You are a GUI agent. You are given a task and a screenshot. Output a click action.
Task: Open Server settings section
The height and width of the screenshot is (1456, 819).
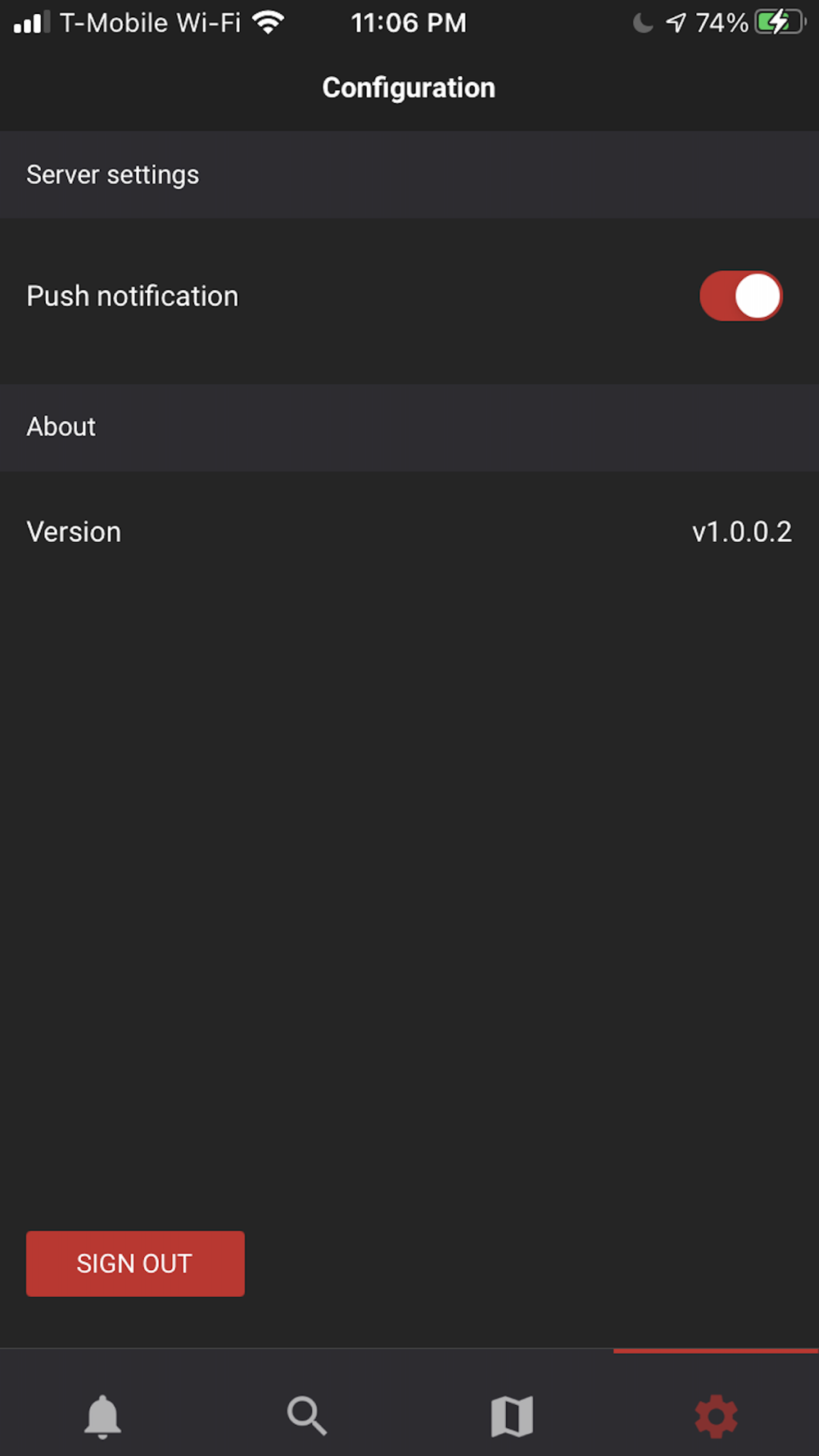tap(409, 174)
